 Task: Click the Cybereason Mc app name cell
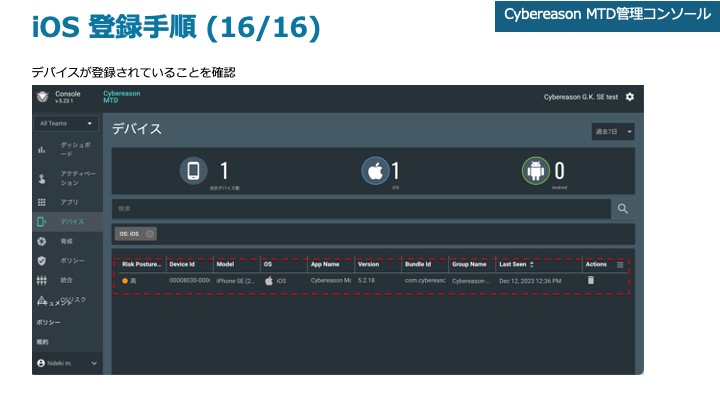click(331, 280)
